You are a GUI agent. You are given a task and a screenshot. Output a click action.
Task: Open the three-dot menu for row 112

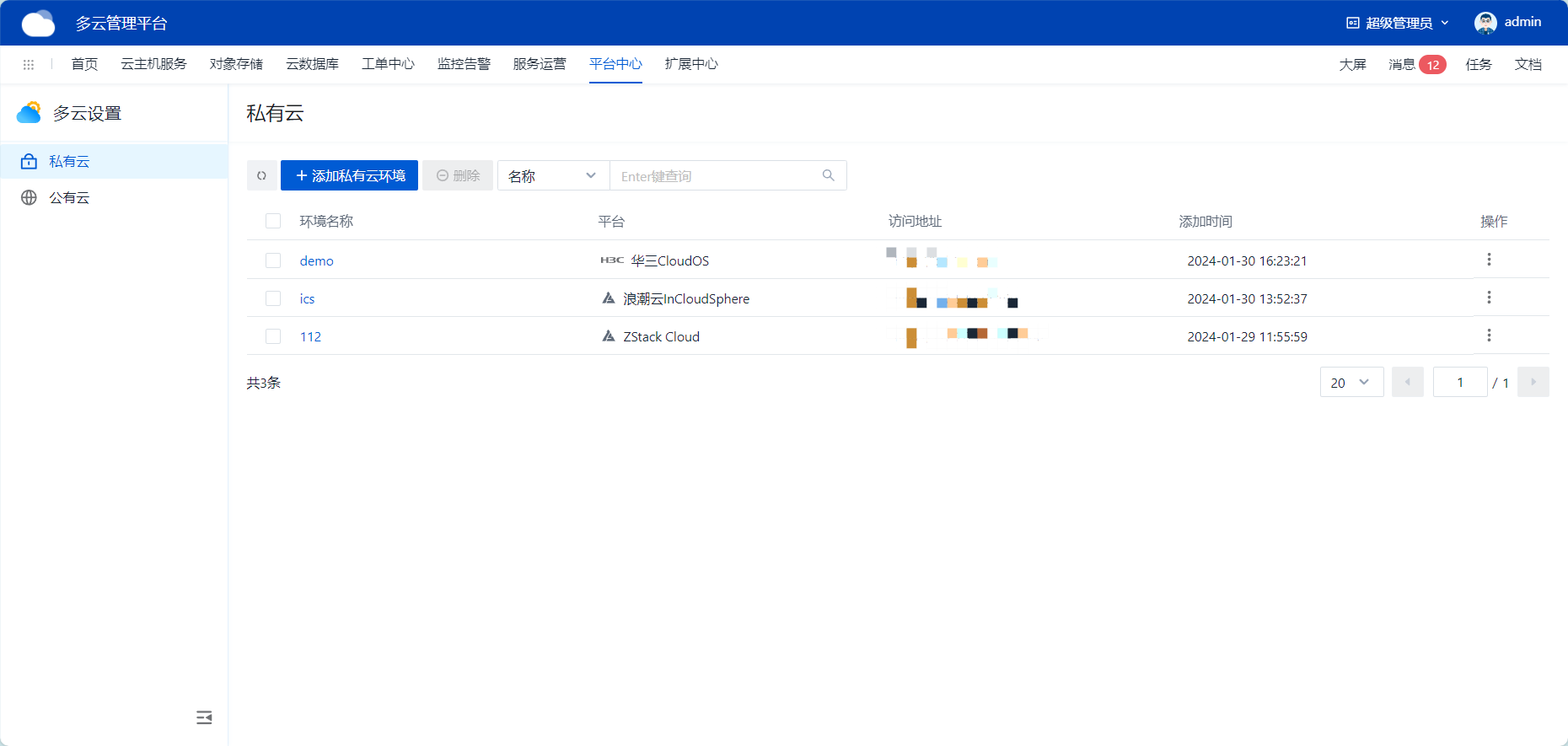point(1489,335)
